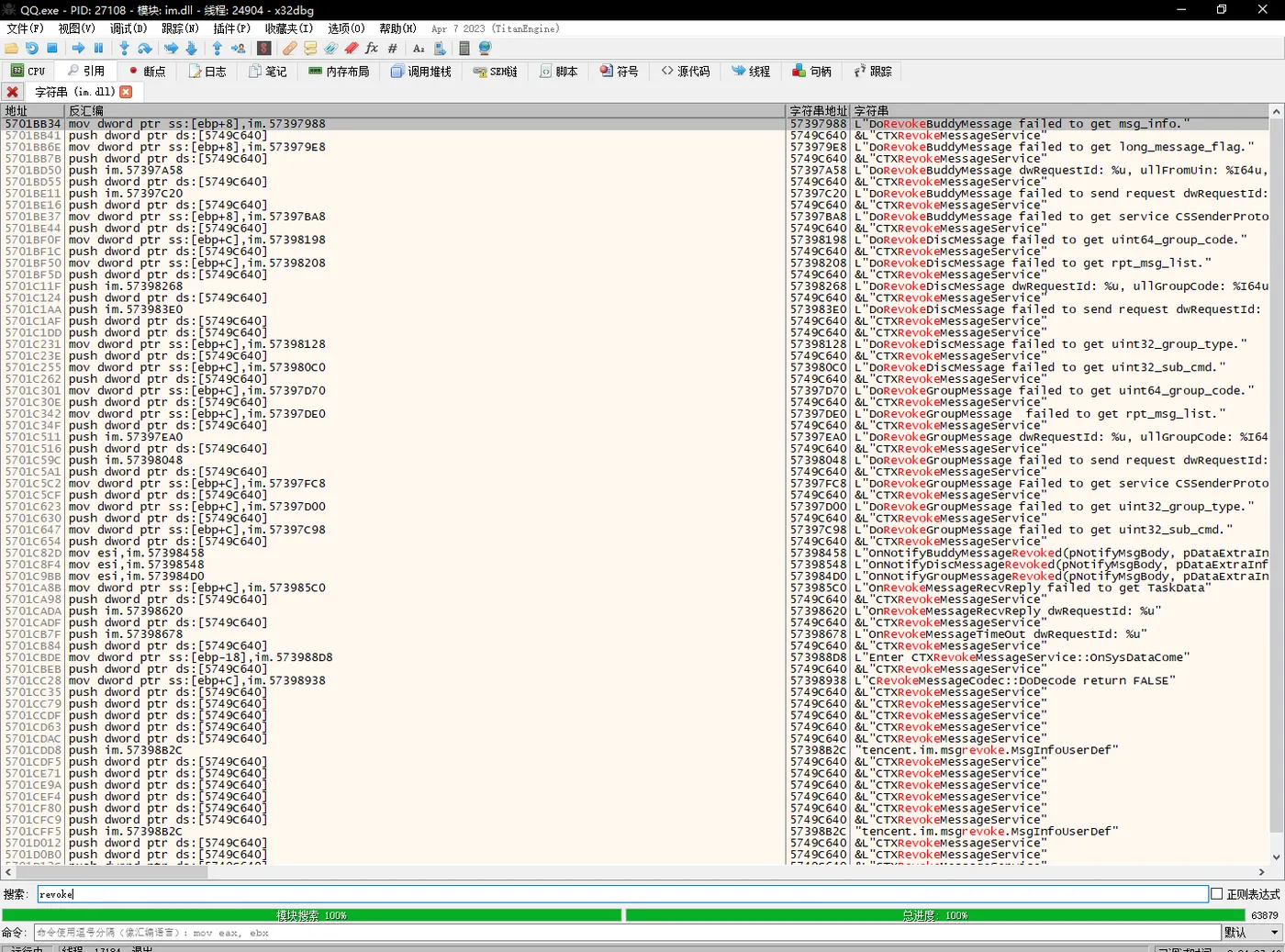Click the globe toolbar icon

(x=485, y=49)
